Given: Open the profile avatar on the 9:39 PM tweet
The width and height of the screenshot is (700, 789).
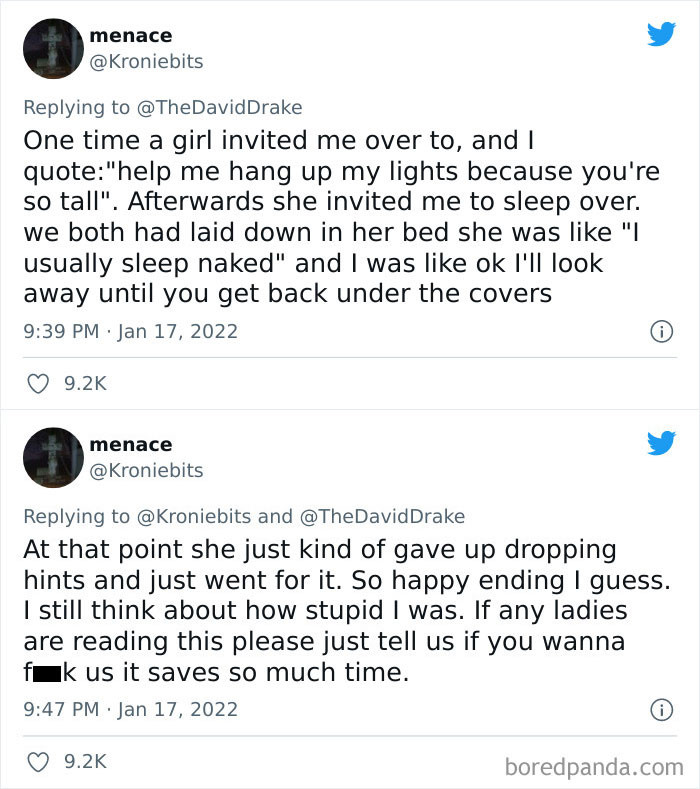Looking at the screenshot, I should (52, 48).
